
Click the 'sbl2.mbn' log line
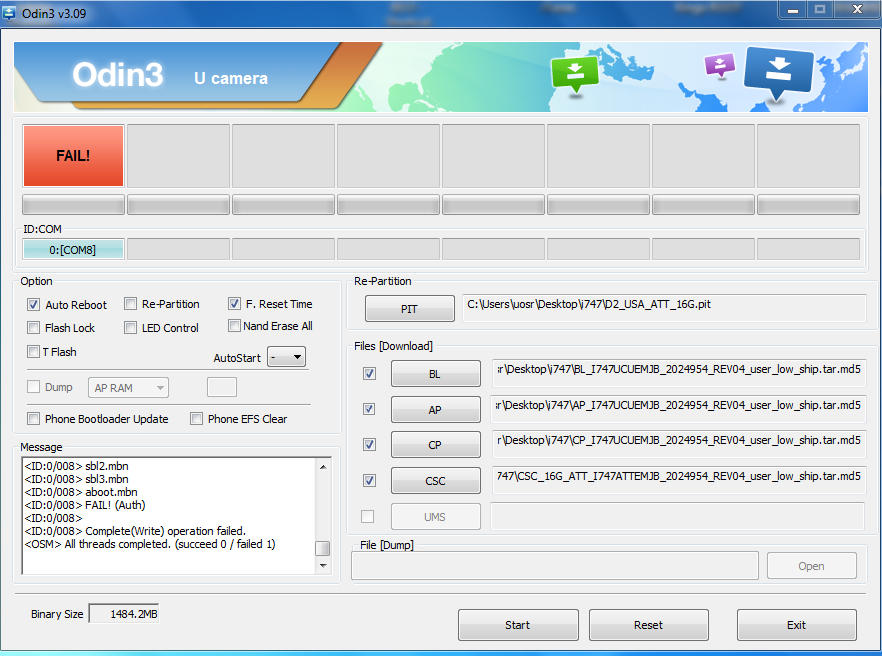[76, 466]
